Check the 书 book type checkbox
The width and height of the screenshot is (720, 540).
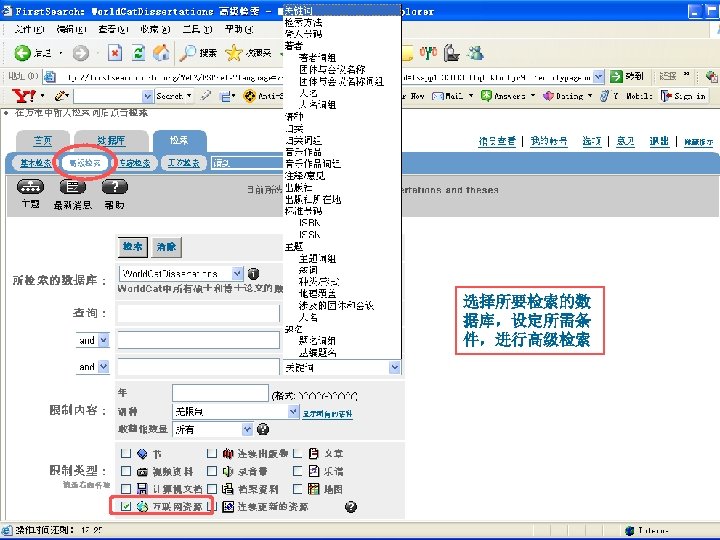tap(126, 453)
